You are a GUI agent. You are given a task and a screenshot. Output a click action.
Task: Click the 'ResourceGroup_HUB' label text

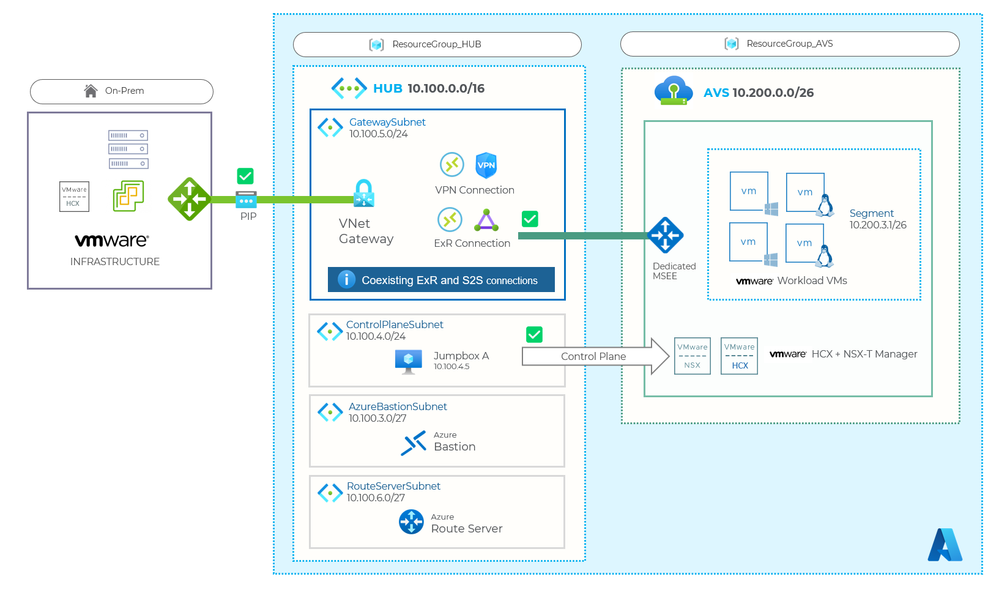(436, 44)
